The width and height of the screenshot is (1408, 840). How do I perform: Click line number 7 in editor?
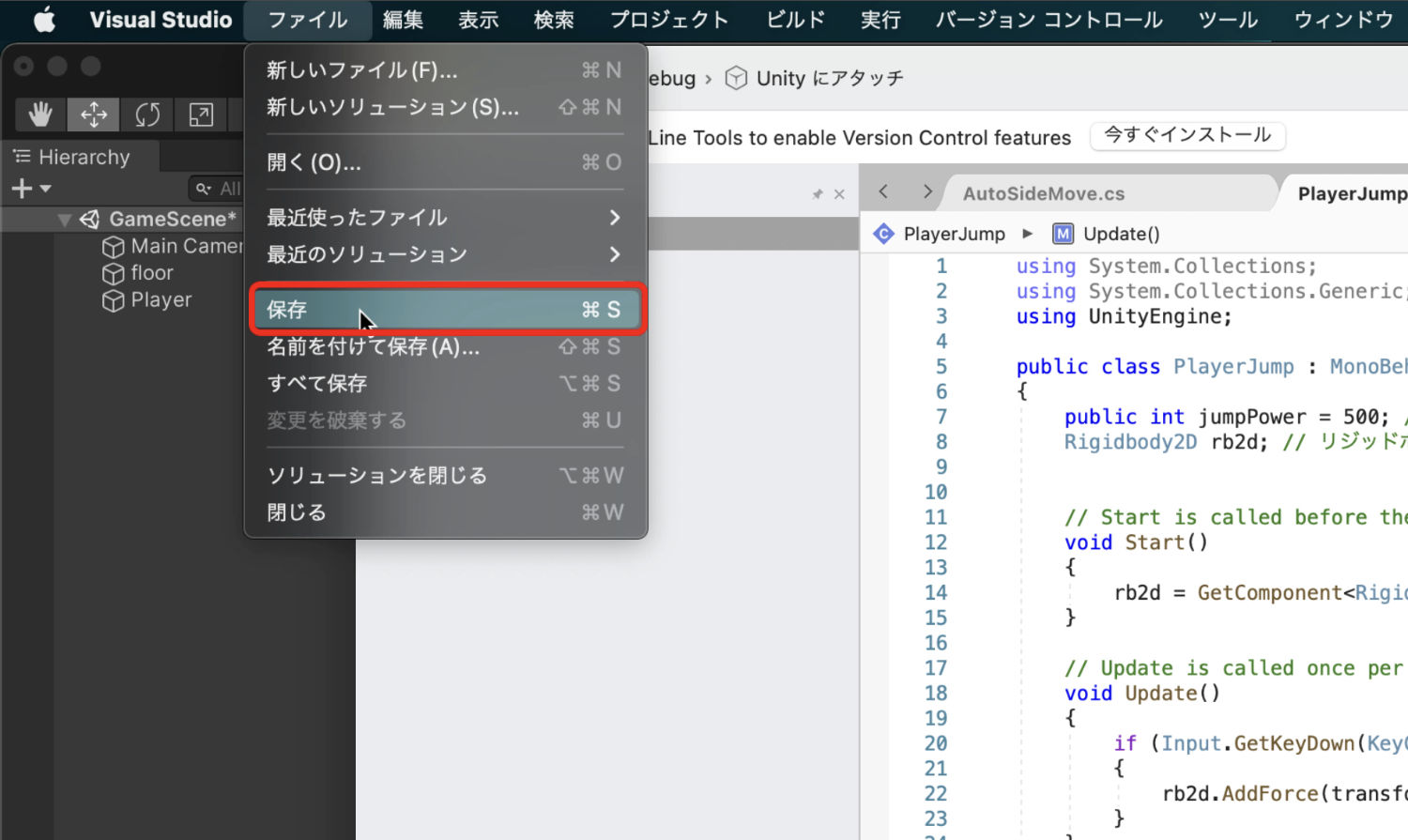(x=941, y=417)
